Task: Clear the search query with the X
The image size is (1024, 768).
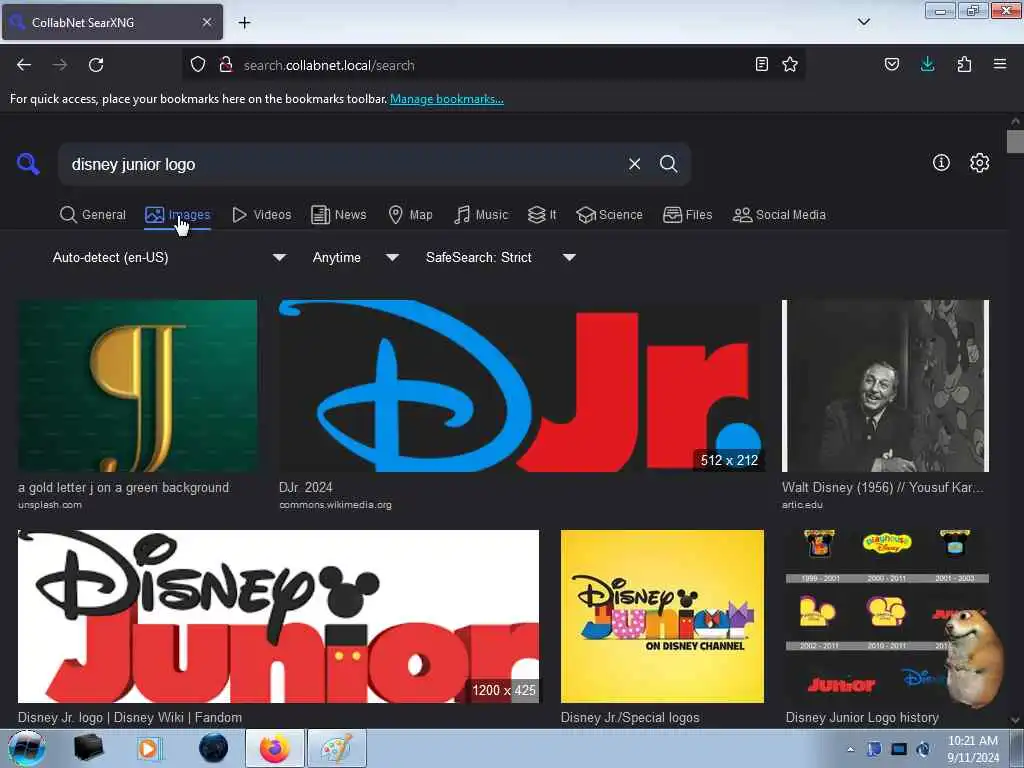Action: click(634, 164)
